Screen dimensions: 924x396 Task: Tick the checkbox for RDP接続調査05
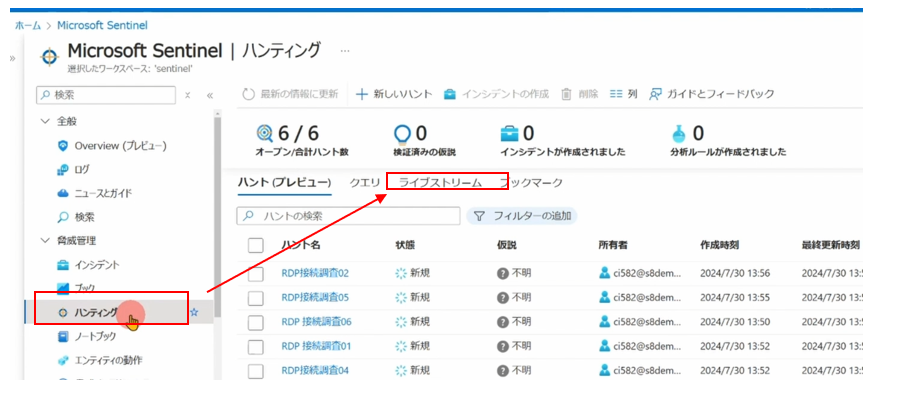[x=256, y=298]
